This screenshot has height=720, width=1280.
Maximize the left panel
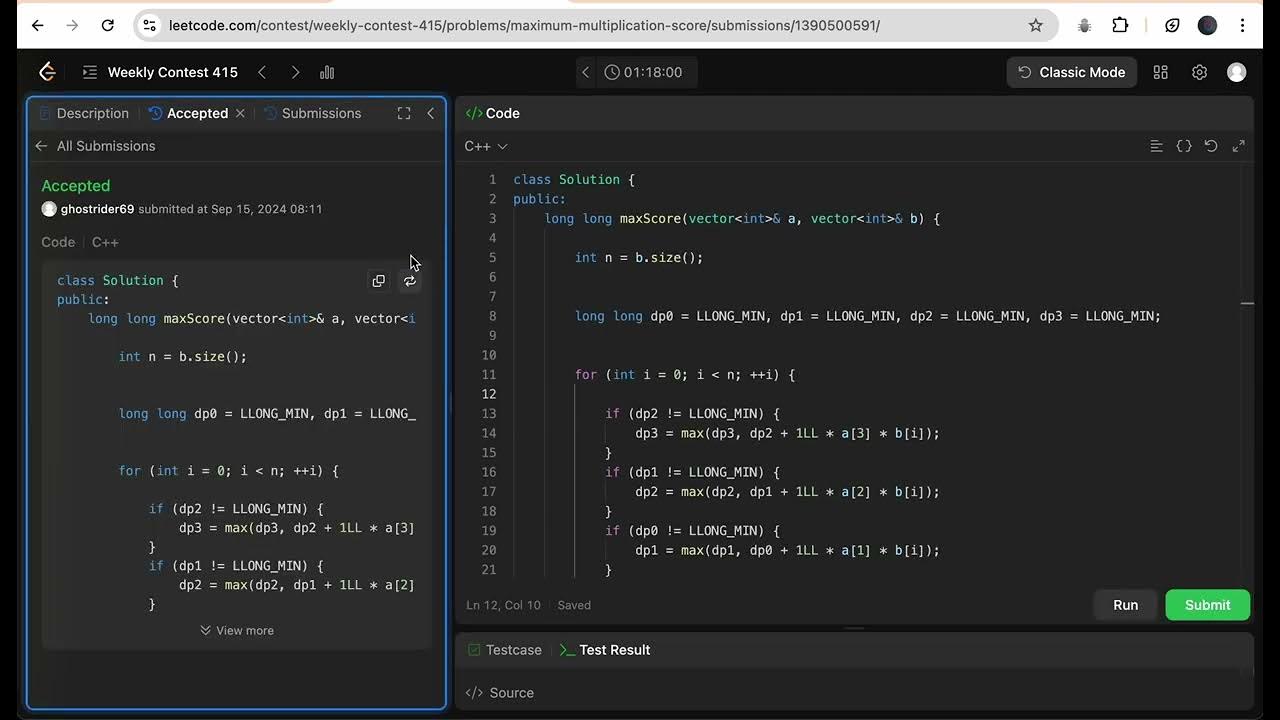[x=404, y=113]
